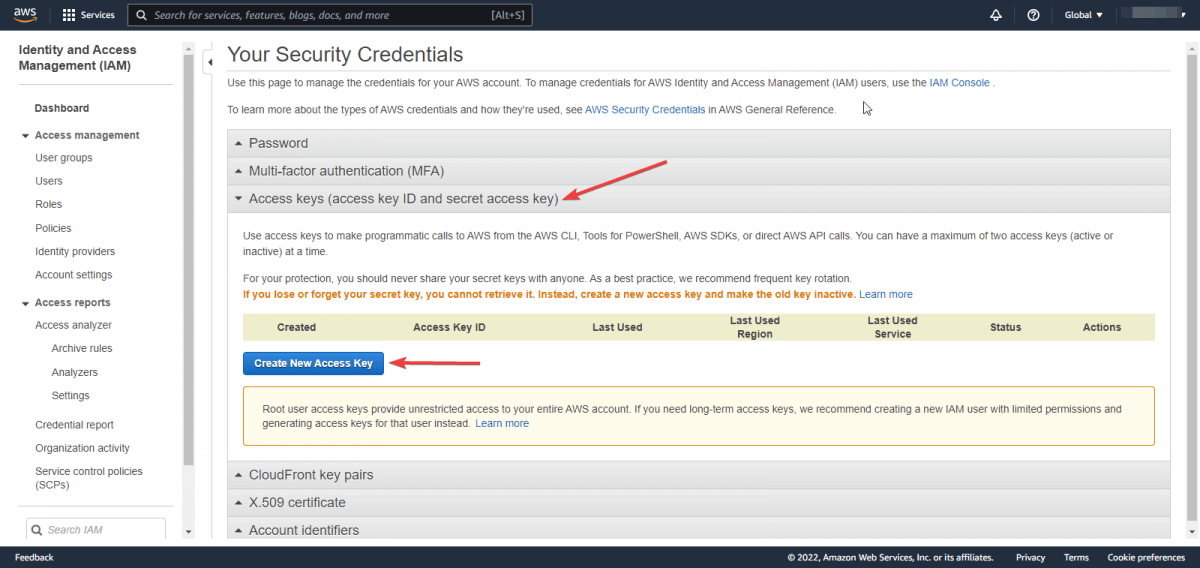Screen dimensions: 1200x568
Task: Click the Last Used Service column header
Action: pyautogui.click(x=892, y=327)
